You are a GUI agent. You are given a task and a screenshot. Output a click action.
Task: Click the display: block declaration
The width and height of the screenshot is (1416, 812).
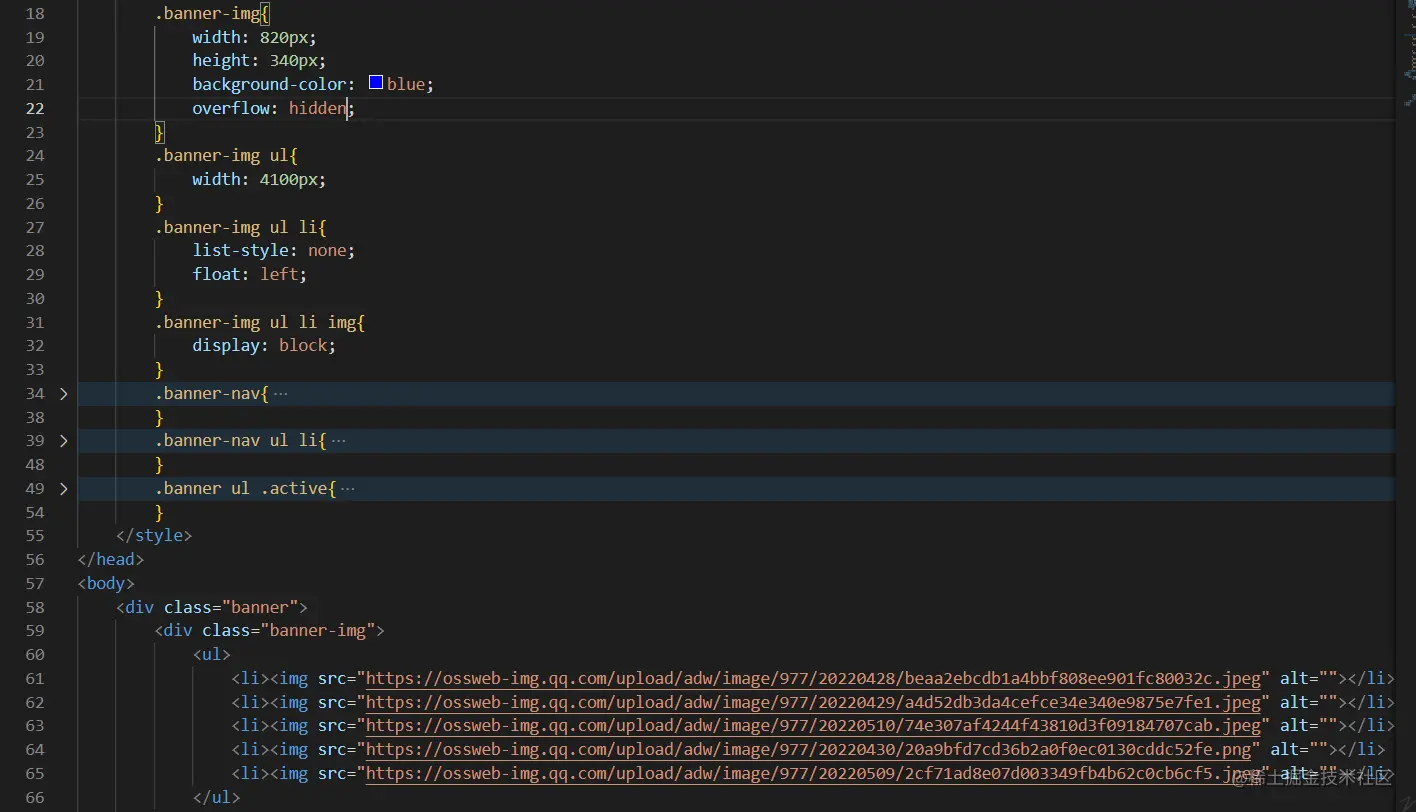click(x=264, y=346)
